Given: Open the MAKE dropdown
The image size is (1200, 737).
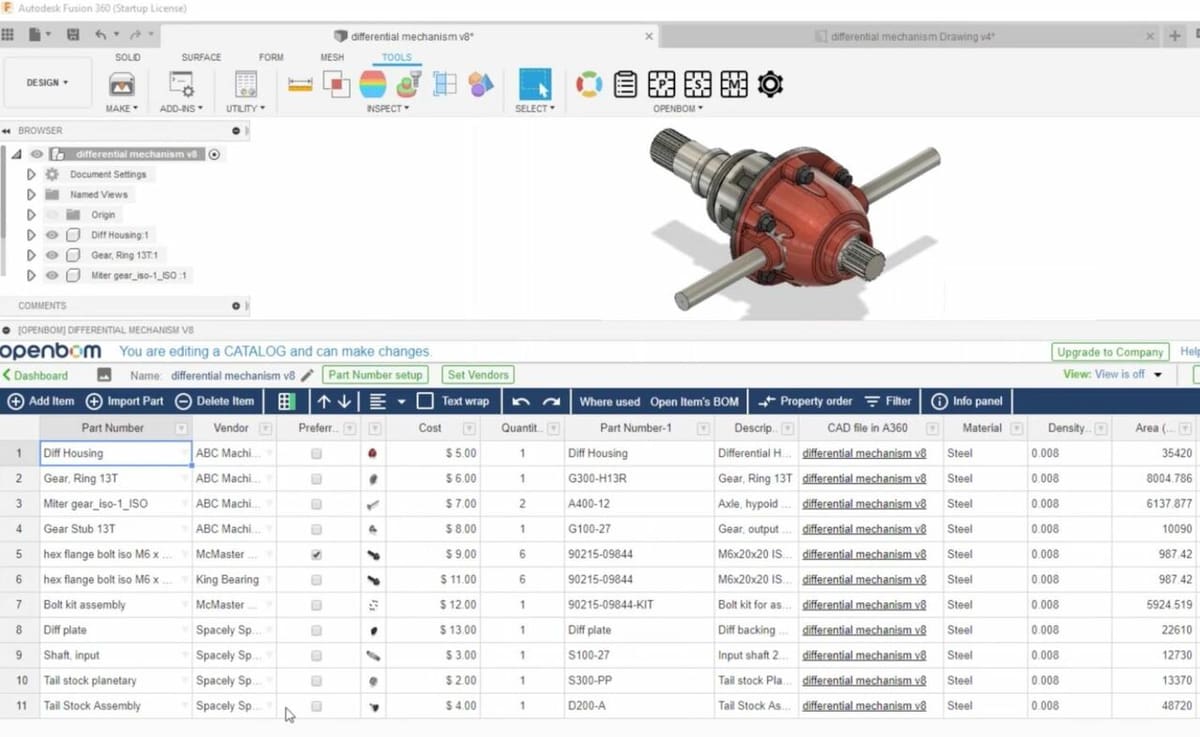Looking at the screenshot, I should 121,108.
